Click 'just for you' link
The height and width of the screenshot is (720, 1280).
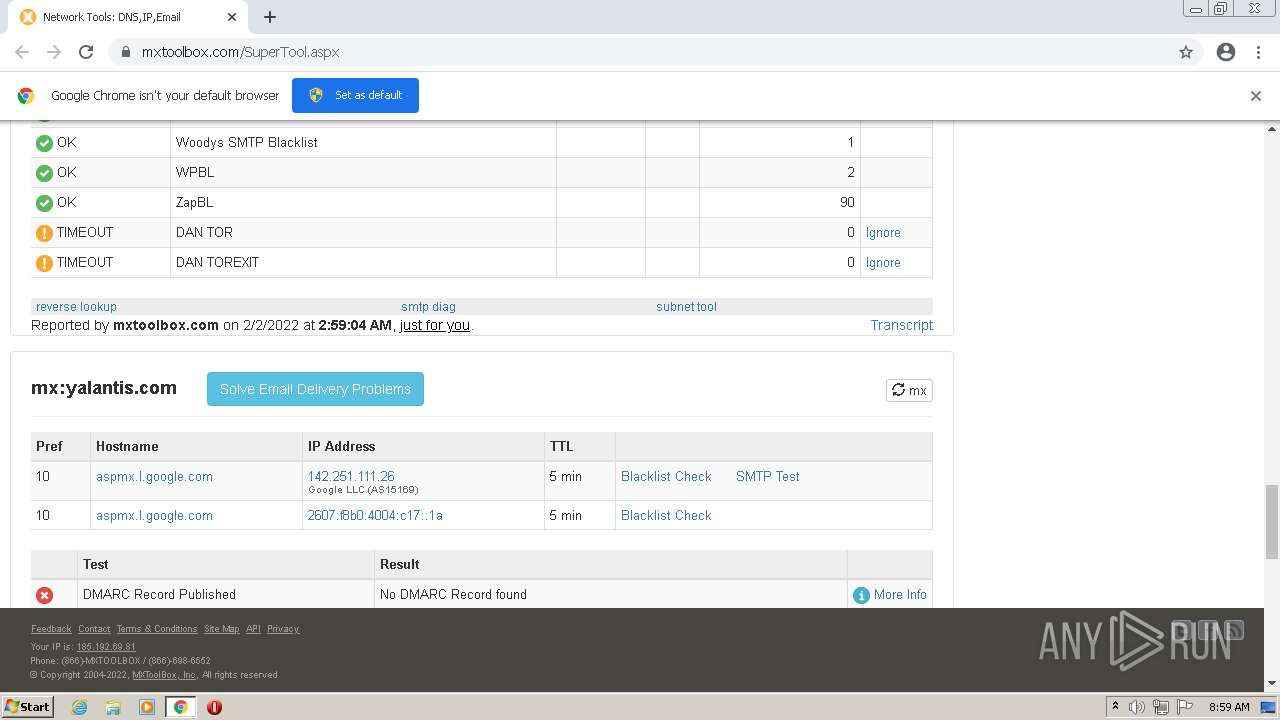pyautogui.click(x=434, y=325)
